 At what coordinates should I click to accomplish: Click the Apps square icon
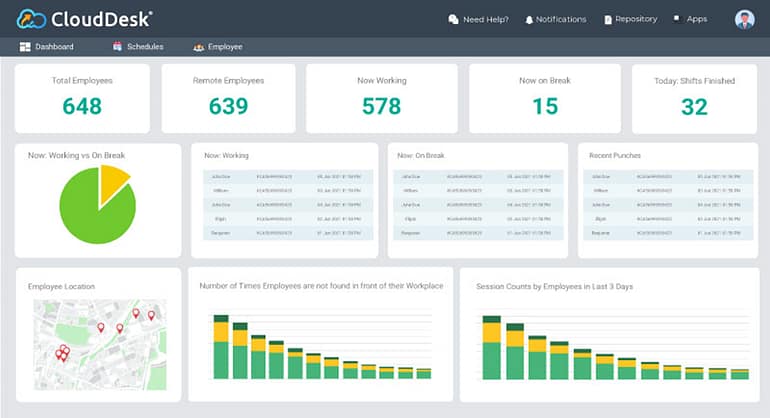point(677,18)
